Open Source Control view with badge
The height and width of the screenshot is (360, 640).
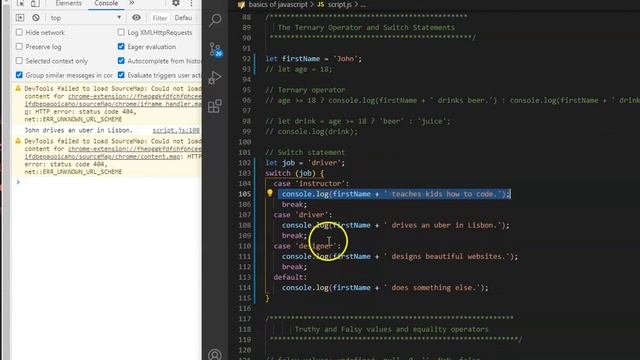215,49
